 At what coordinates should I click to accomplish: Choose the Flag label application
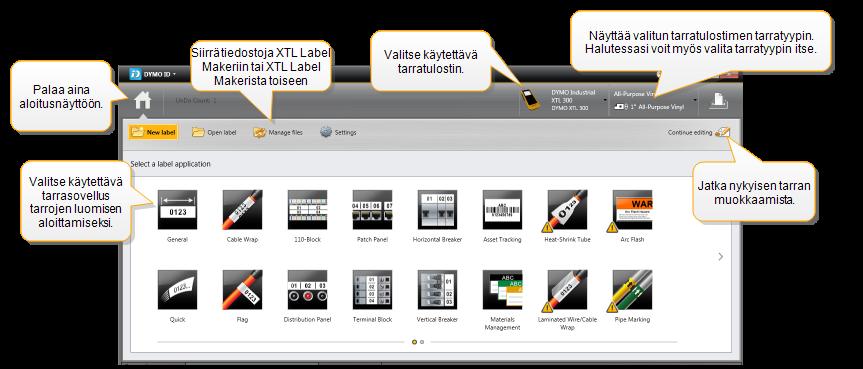pos(242,290)
